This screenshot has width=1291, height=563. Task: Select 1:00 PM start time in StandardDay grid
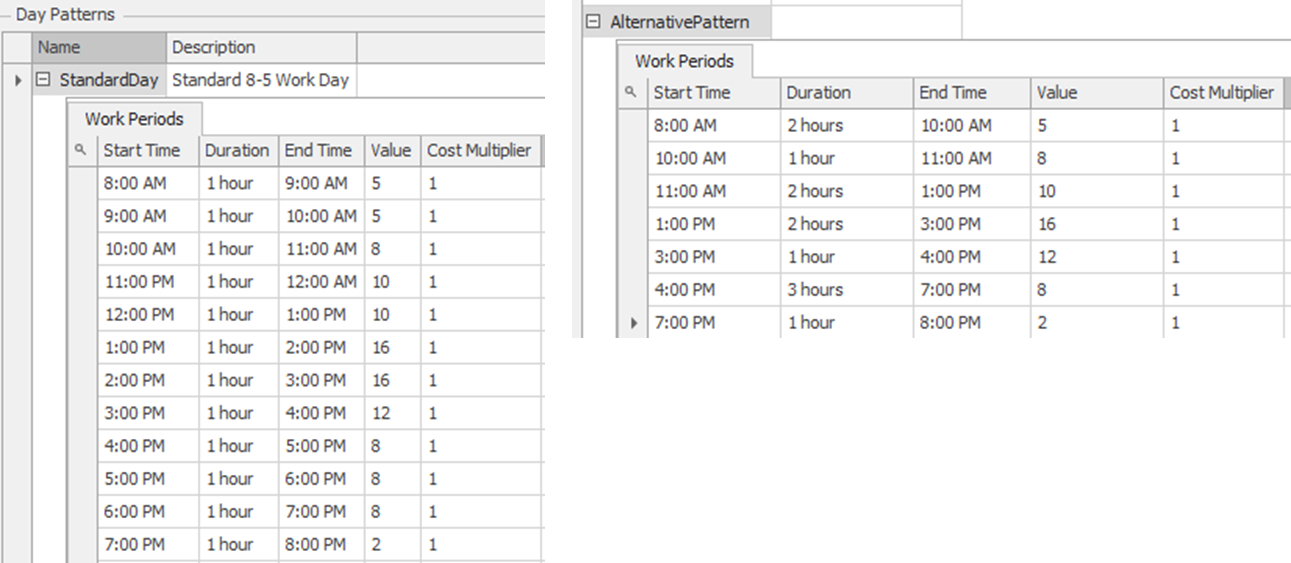(147, 348)
